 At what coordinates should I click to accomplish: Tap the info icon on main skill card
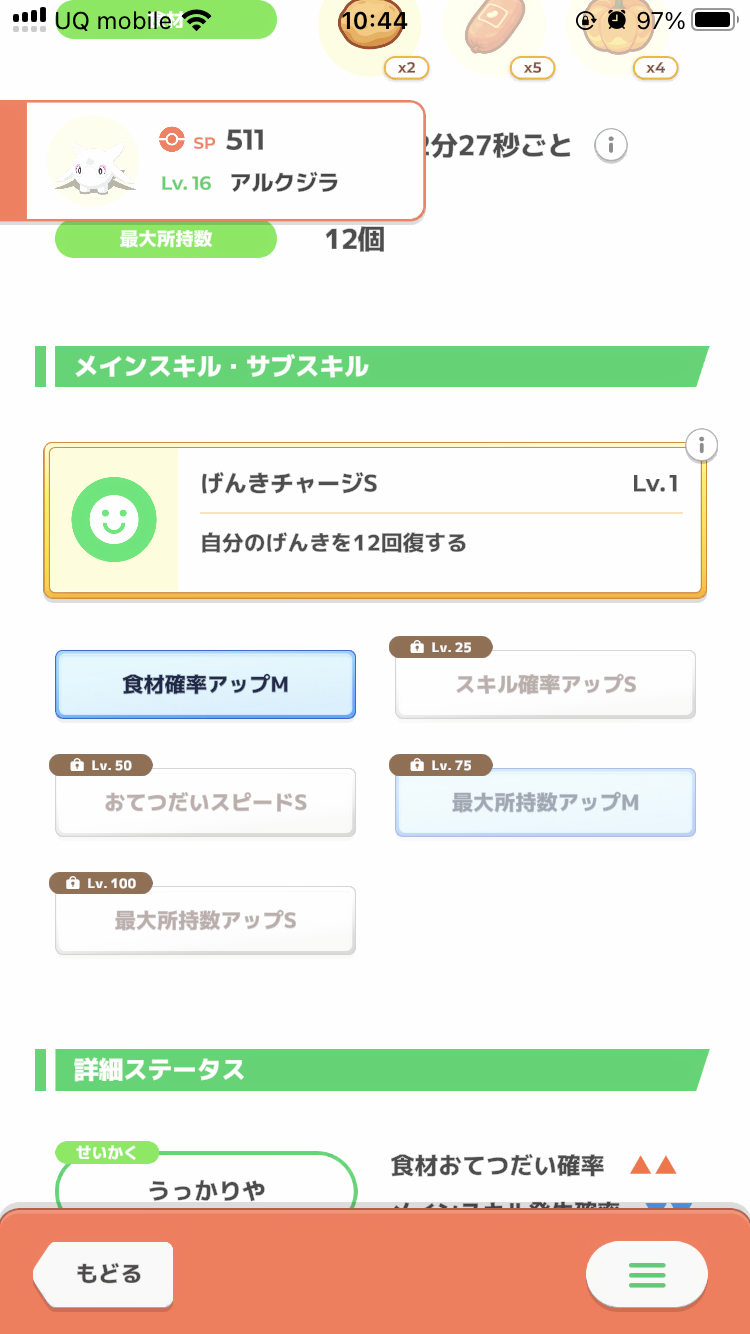[x=703, y=444]
